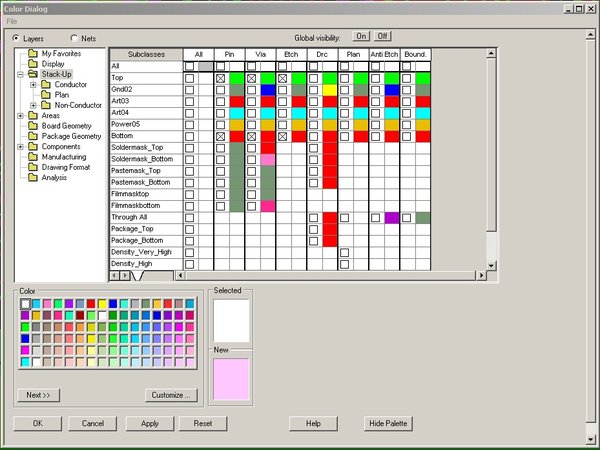Image resolution: width=600 pixels, height=450 pixels.
Task: Select the Power05 subclass row label
Action: click(146, 125)
